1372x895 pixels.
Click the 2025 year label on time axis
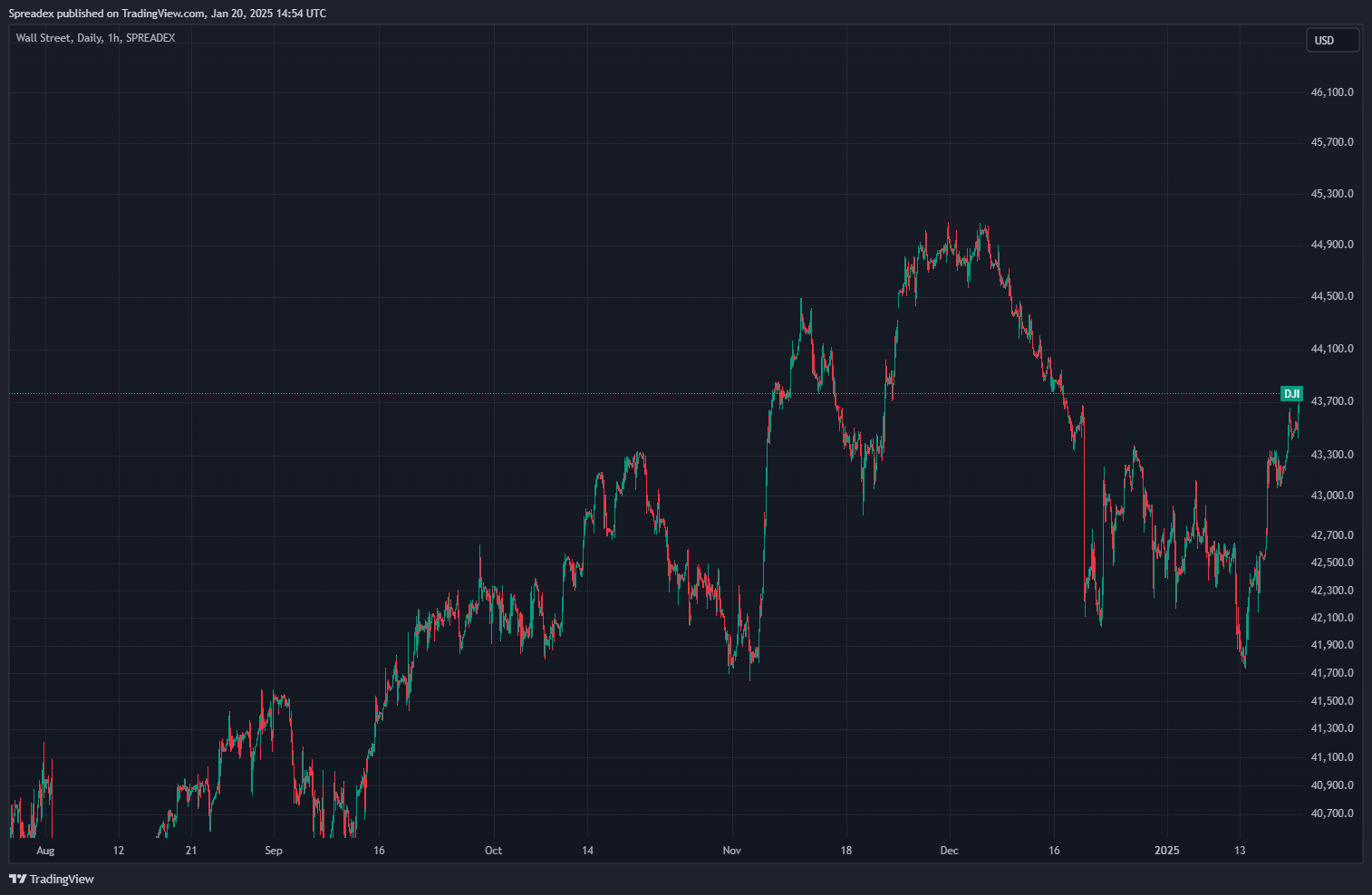[x=1167, y=851]
